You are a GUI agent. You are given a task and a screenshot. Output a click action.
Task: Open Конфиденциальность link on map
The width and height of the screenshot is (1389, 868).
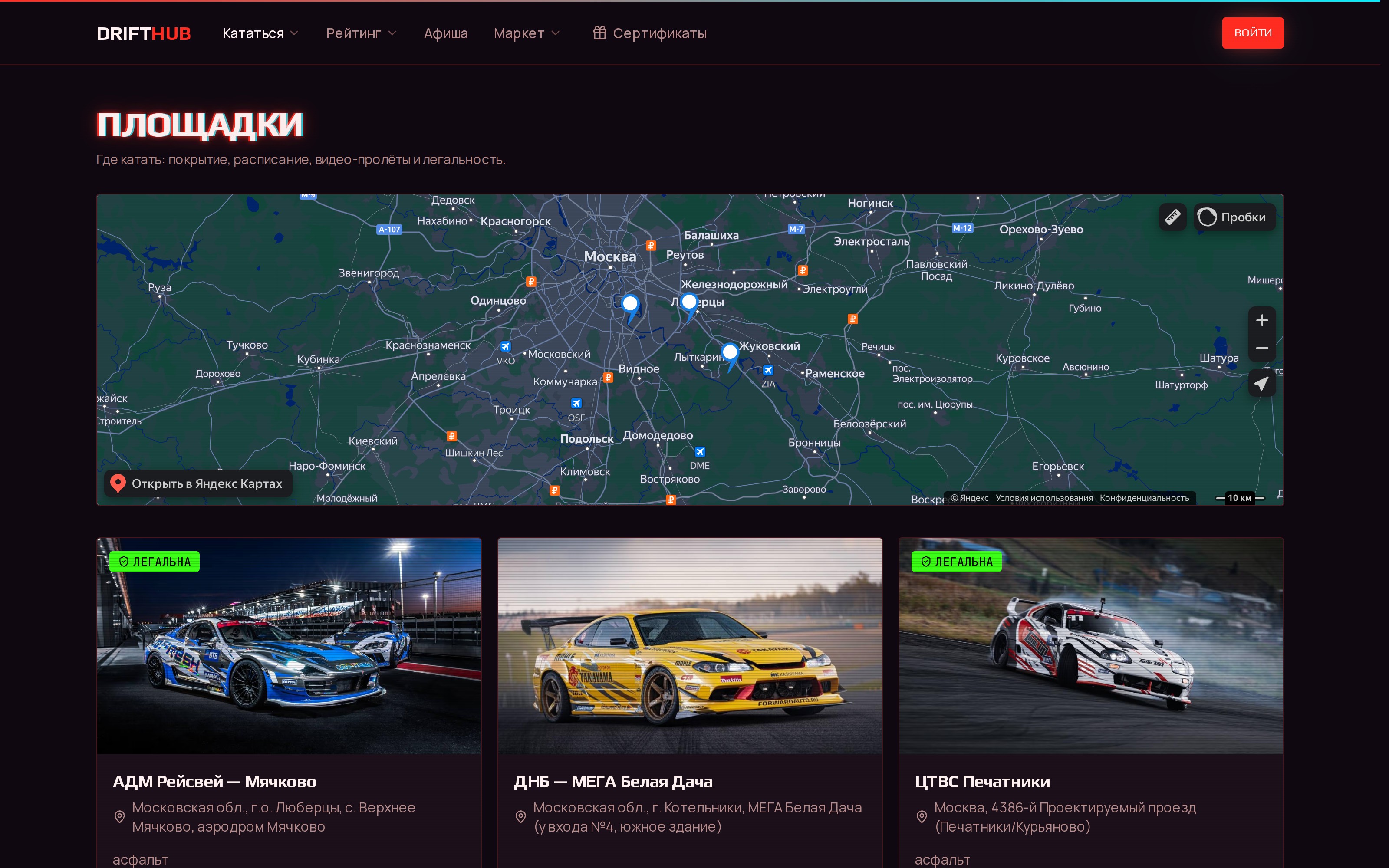tap(1145, 498)
